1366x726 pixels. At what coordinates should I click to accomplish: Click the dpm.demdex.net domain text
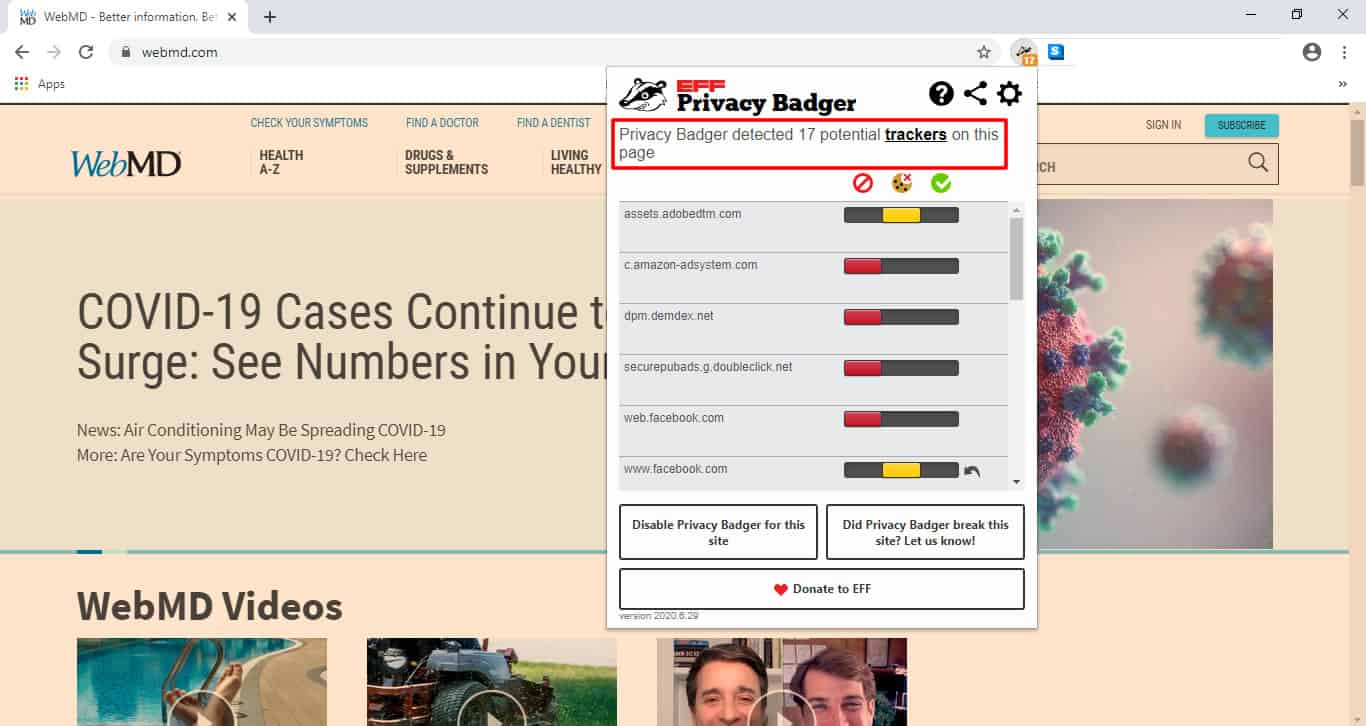(669, 316)
